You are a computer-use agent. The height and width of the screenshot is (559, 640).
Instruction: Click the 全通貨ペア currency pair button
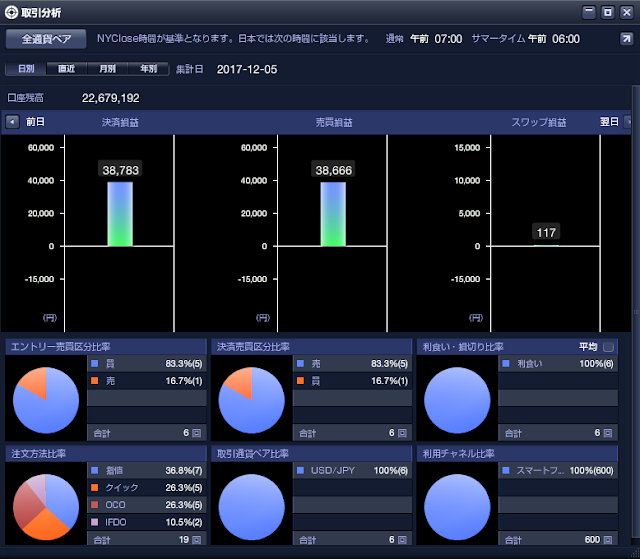click(46, 39)
